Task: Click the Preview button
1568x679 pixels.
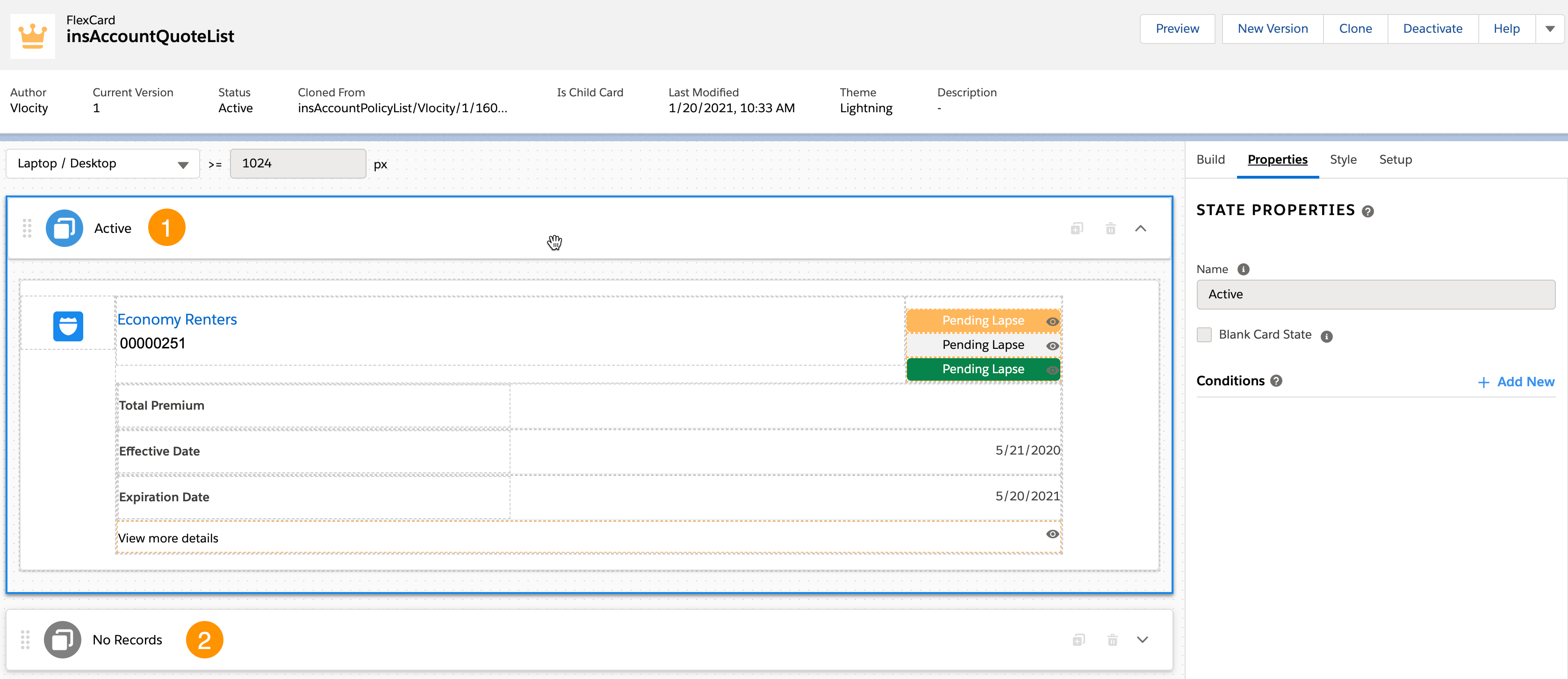Action: [x=1177, y=29]
